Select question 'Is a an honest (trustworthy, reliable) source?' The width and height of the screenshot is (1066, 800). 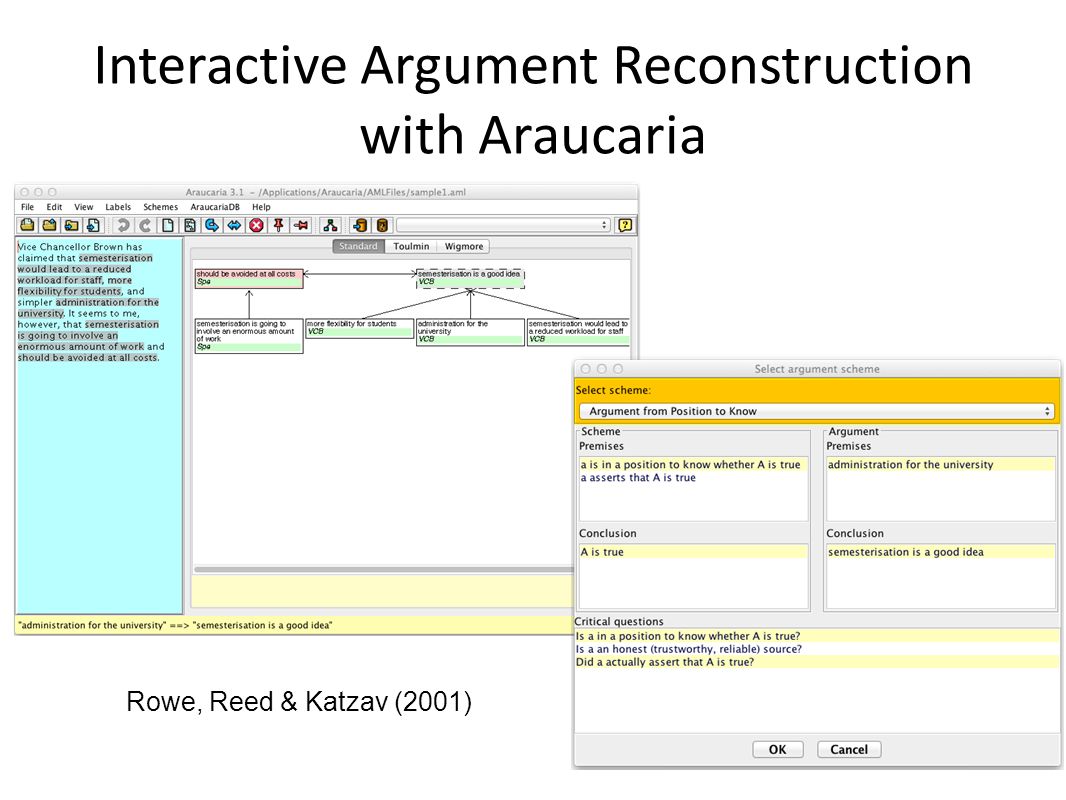tap(816, 649)
